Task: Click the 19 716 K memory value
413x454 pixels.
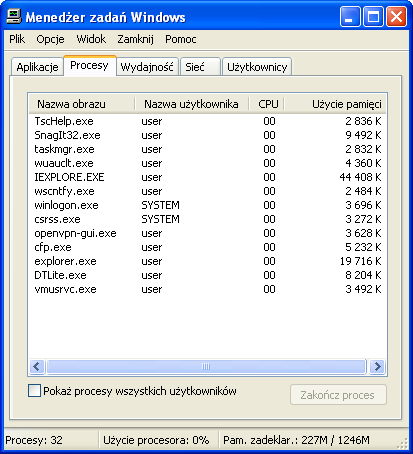Action: pyautogui.click(x=360, y=261)
